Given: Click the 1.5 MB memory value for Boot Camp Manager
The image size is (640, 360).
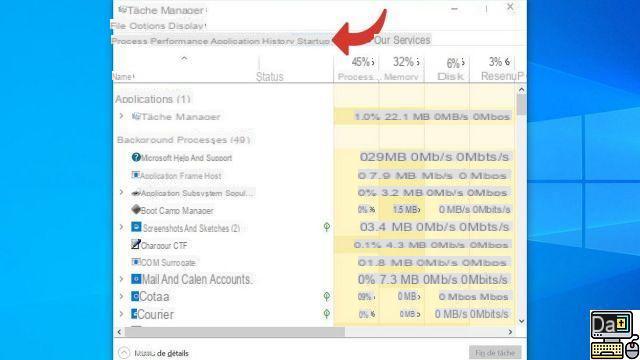Looking at the screenshot, I should point(406,209).
